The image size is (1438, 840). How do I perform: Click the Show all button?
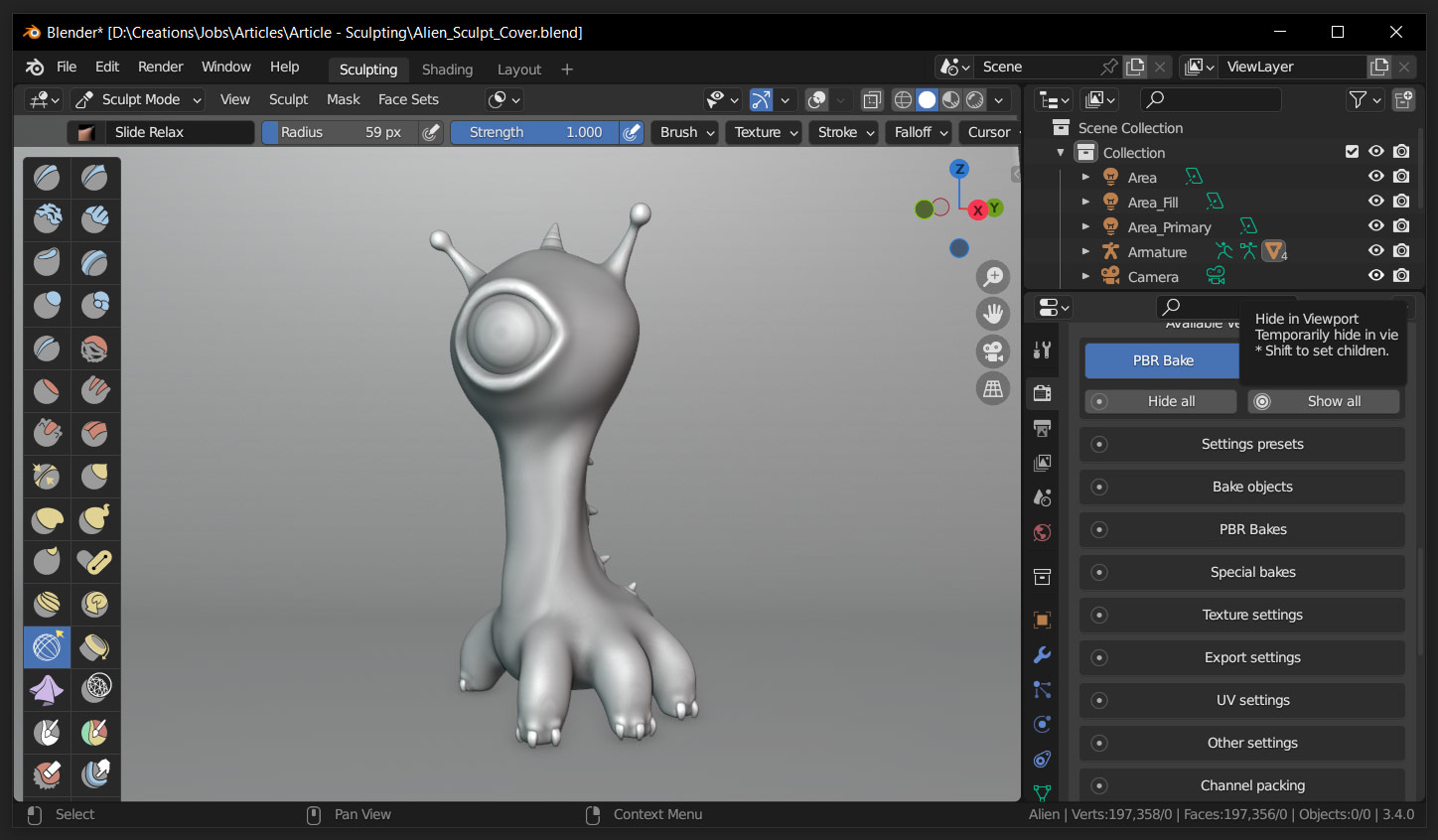[1323, 401]
